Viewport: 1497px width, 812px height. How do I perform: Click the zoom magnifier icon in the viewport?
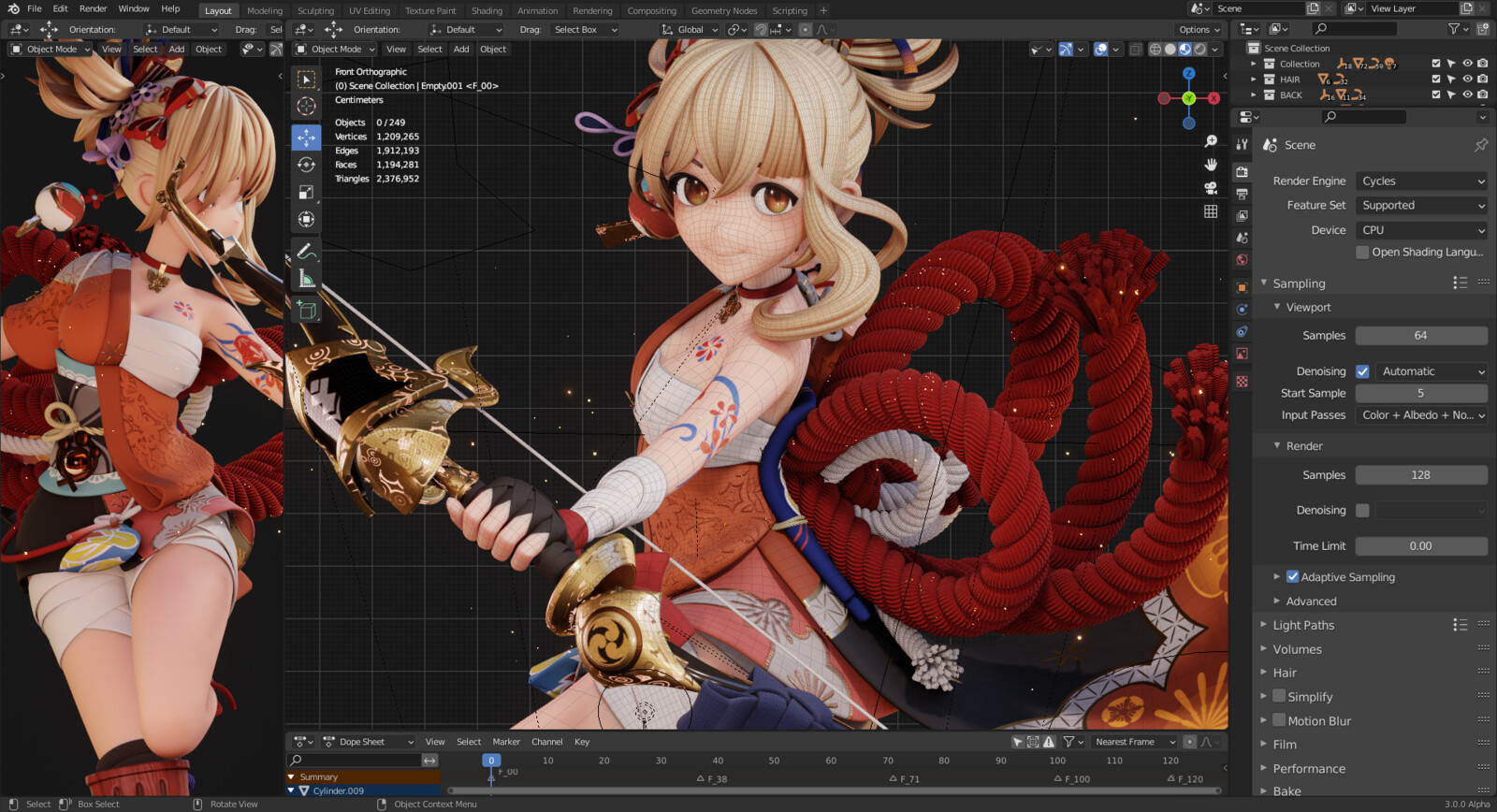1211,141
